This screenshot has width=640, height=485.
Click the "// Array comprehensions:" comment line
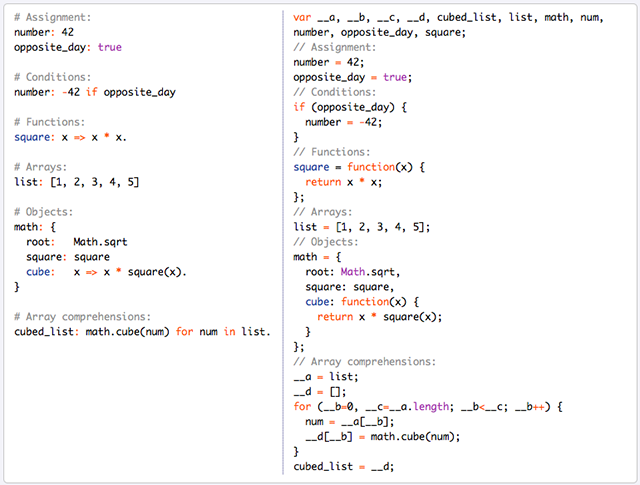point(364,362)
